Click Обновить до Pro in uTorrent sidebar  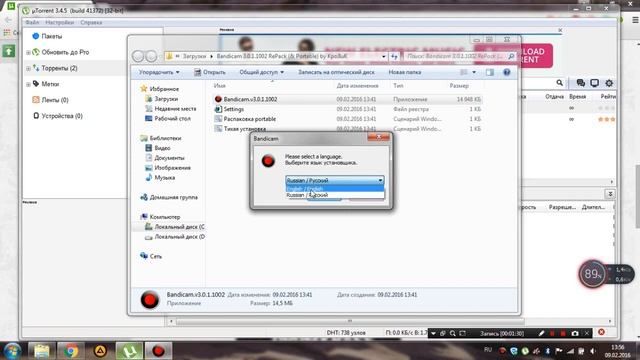click(65, 52)
